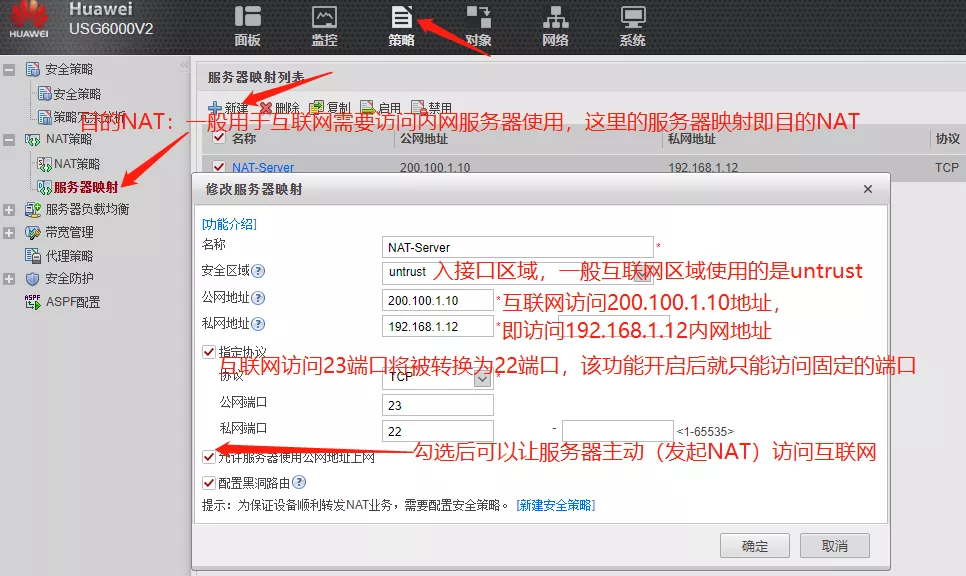Click help icon next to 配置黑洞路由

(299, 482)
